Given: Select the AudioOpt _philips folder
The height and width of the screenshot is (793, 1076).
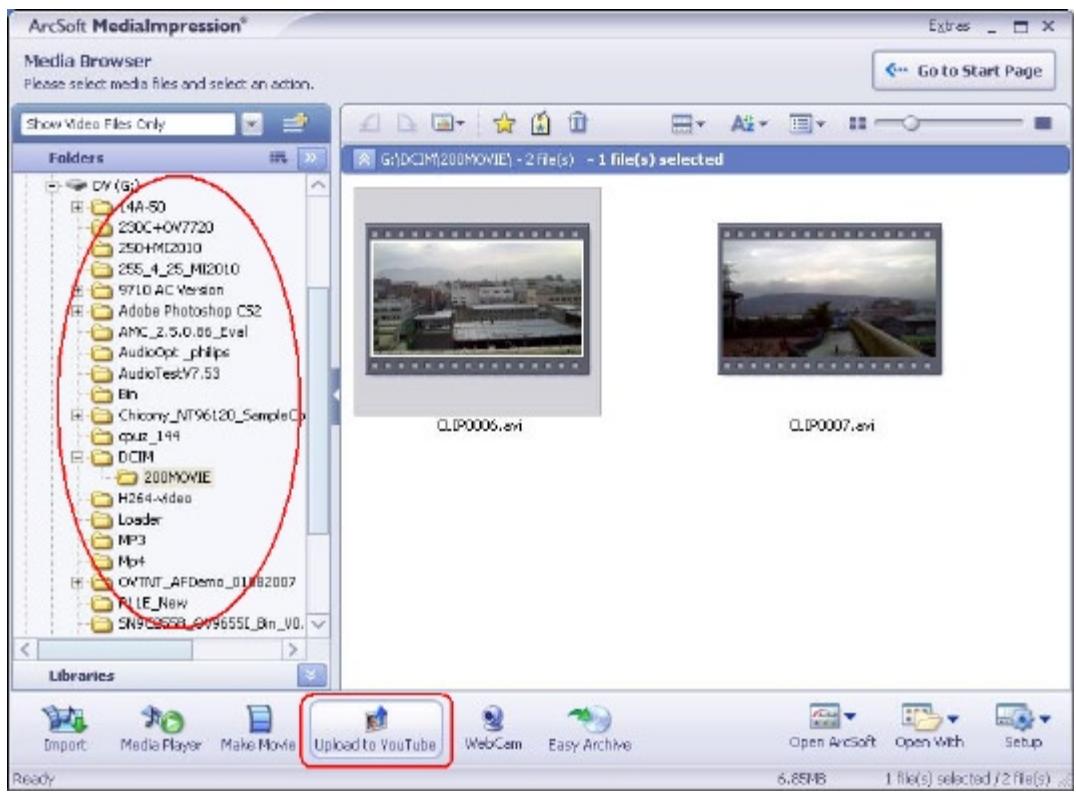Looking at the screenshot, I should (161, 353).
